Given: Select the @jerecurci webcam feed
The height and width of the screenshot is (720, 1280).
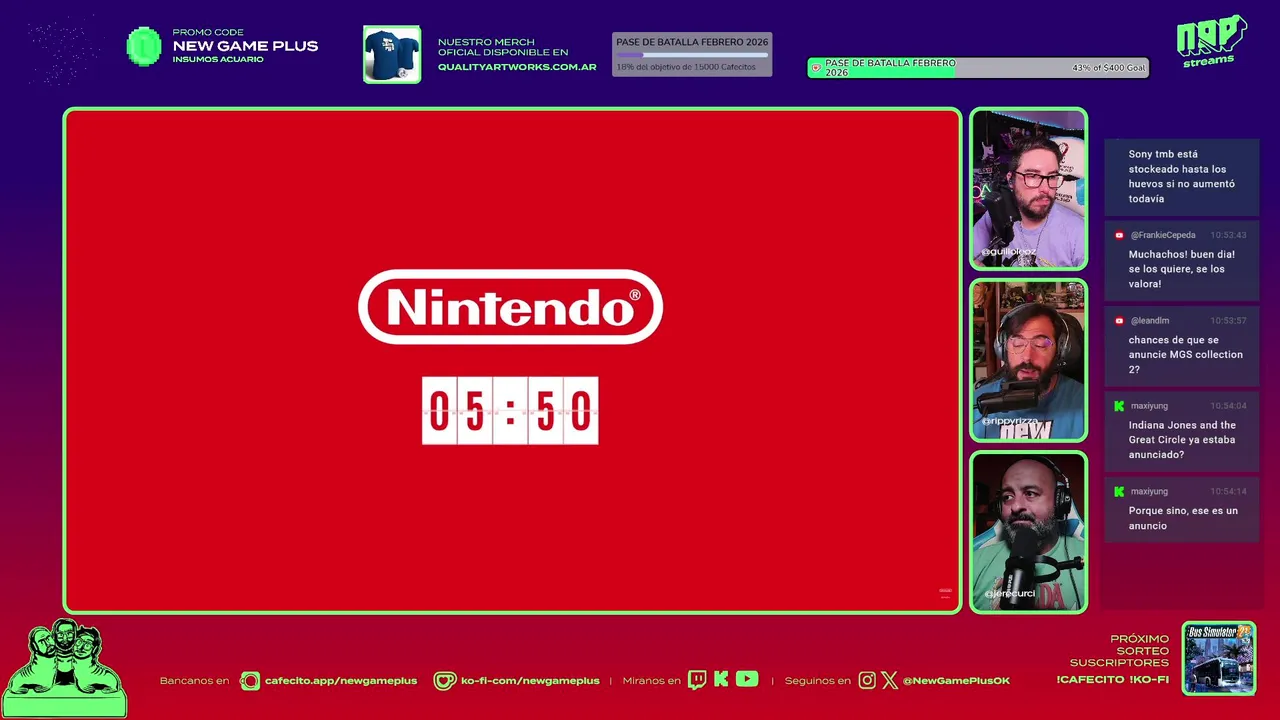Looking at the screenshot, I should [x=1028, y=532].
